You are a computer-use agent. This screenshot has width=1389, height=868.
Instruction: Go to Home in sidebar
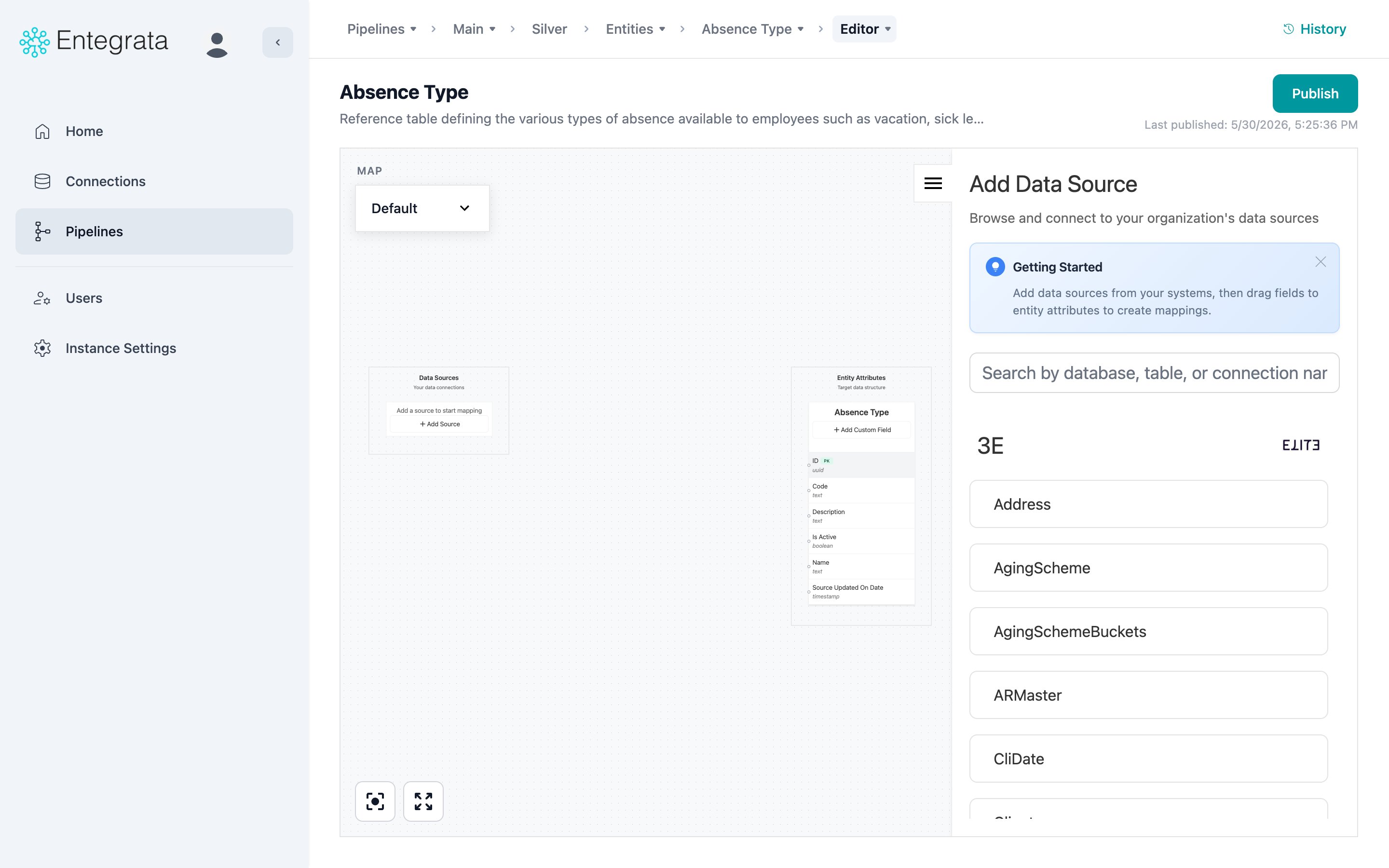pos(154,132)
